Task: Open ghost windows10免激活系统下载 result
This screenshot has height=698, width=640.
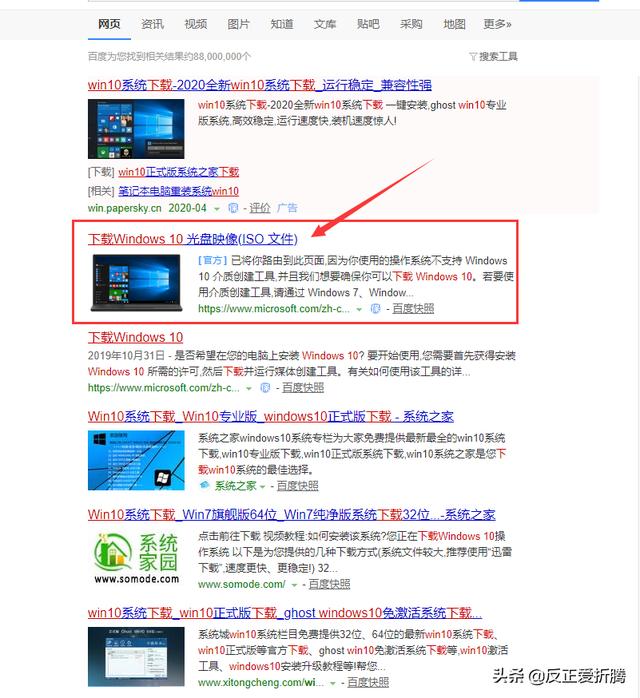Action: [x=285, y=613]
